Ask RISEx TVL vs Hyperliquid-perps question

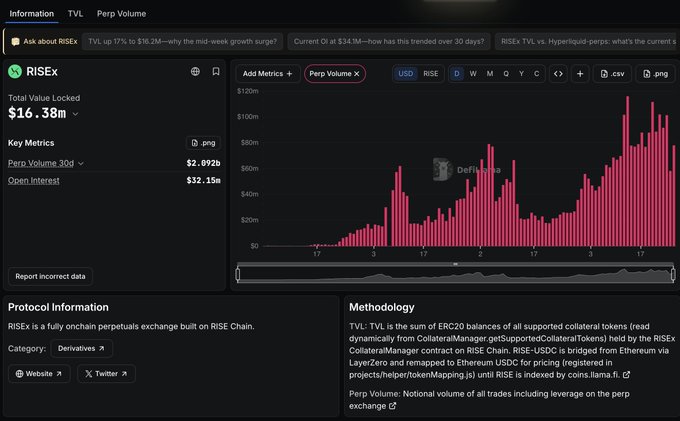tap(588, 41)
